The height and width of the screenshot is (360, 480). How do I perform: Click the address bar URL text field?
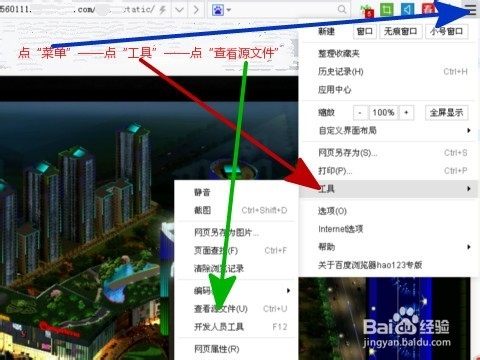pyautogui.click(x=78, y=10)
